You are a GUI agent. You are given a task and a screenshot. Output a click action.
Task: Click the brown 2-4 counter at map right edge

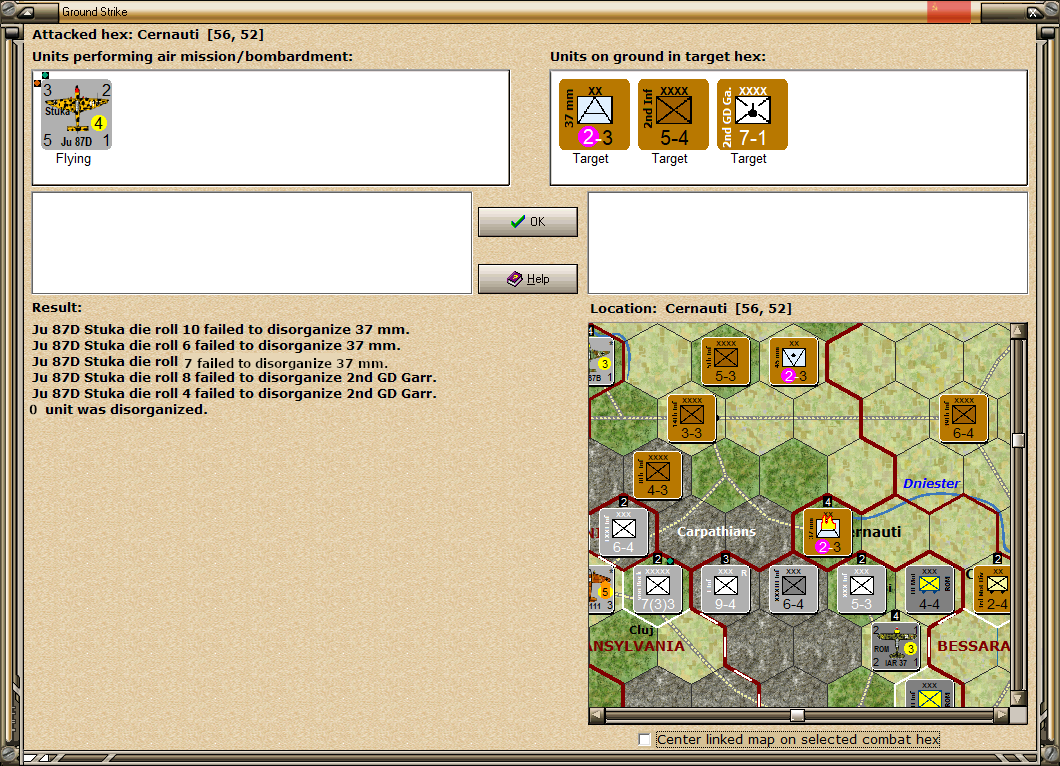(x=992, y=589)
